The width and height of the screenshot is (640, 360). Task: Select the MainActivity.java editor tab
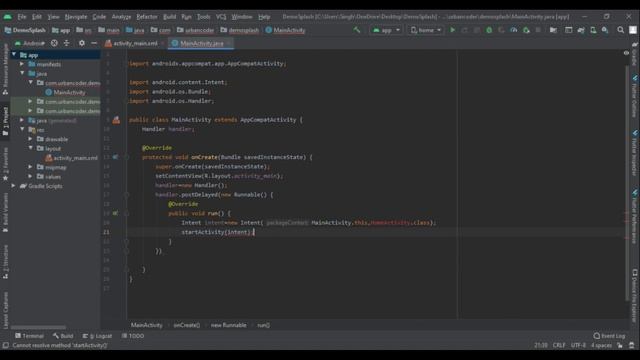point(201,43)
